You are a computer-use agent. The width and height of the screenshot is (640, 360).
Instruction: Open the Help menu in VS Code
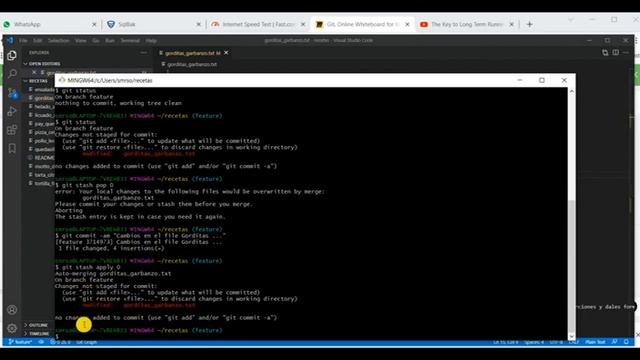[x=151, y=40]
